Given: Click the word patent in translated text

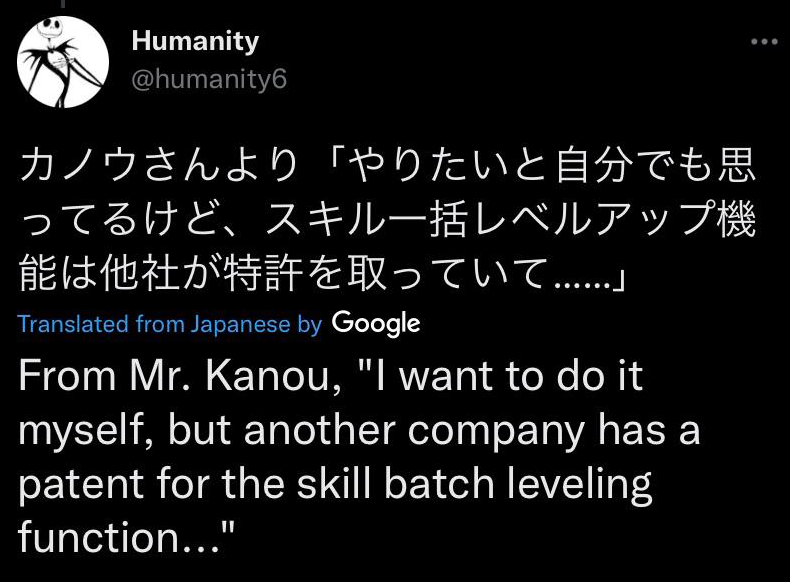Looking at the screenshot, I should tap(82, 485).
